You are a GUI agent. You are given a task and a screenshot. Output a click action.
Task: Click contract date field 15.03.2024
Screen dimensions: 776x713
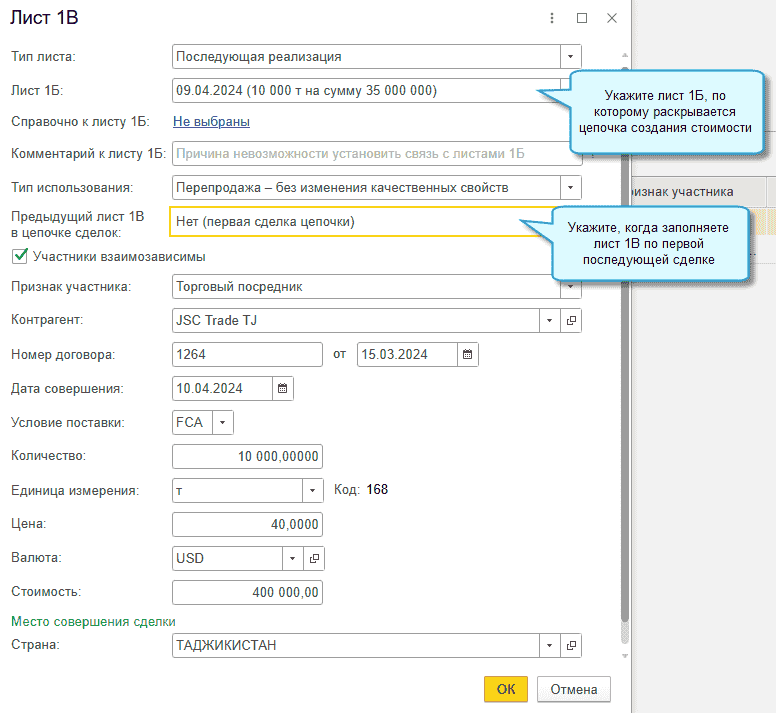pos(407,354)
